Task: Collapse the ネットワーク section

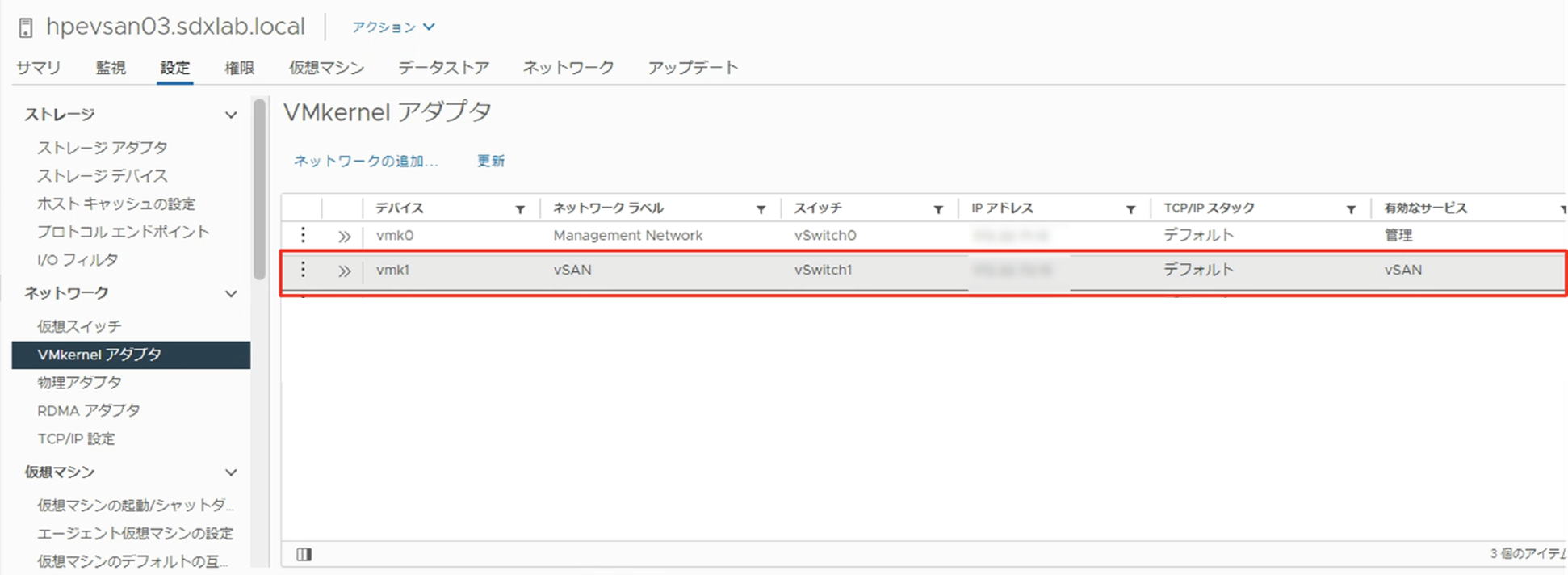Action: click(231, 293)
